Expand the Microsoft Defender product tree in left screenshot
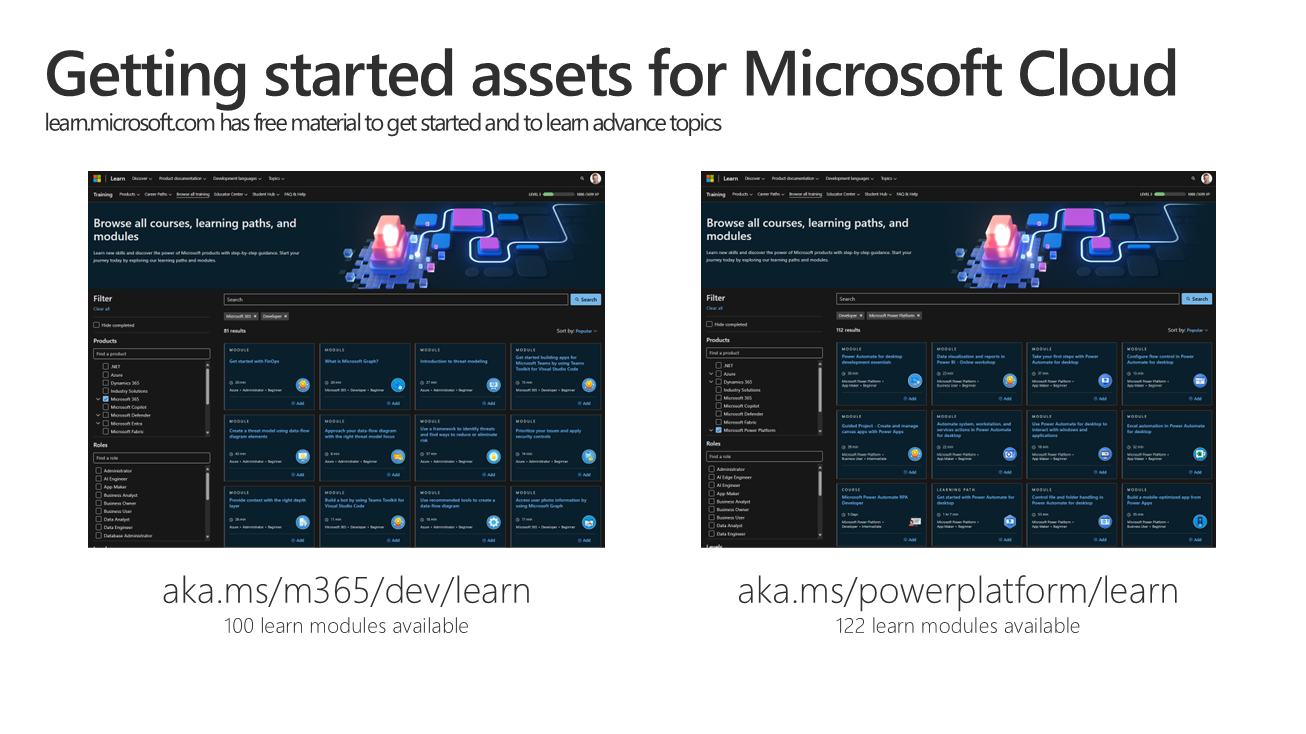This screenshot has height=734, width=1306. [x=98, y=415]
